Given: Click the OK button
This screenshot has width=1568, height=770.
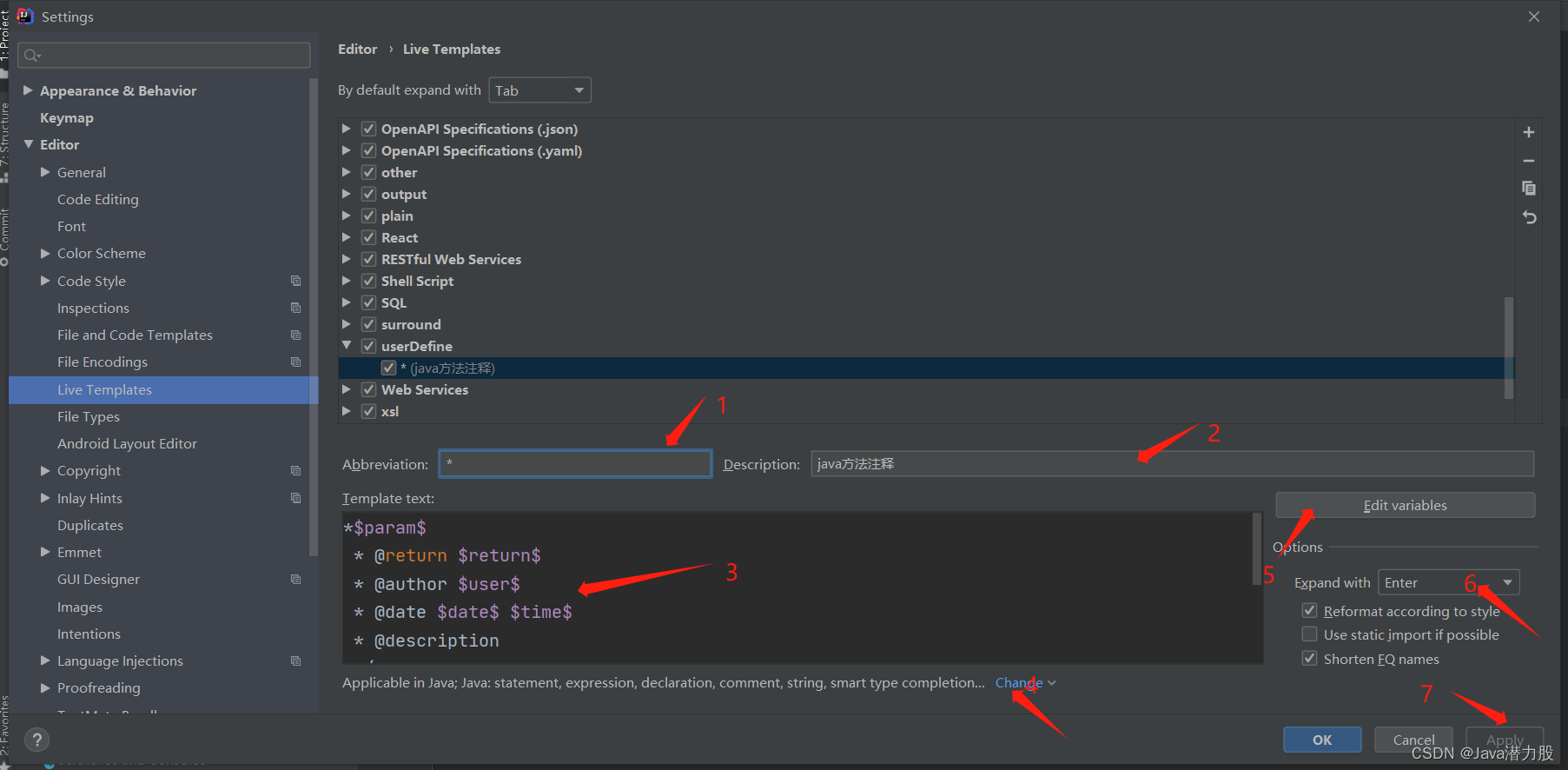Looking at the screenshot, I should tap(1322, 740).
